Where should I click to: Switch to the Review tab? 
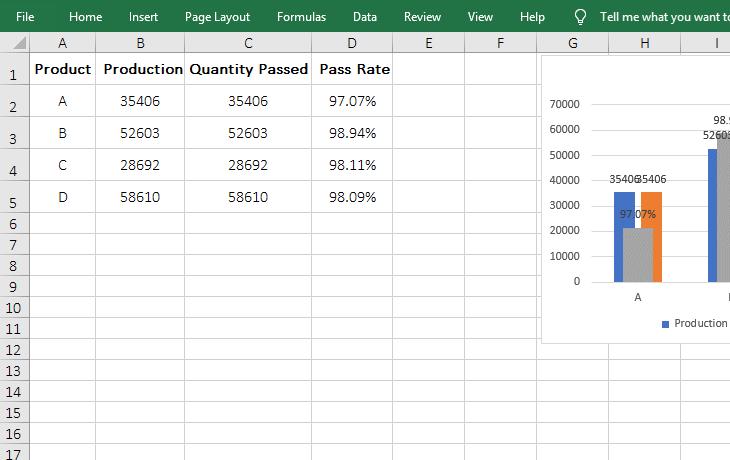click(422, 17)
